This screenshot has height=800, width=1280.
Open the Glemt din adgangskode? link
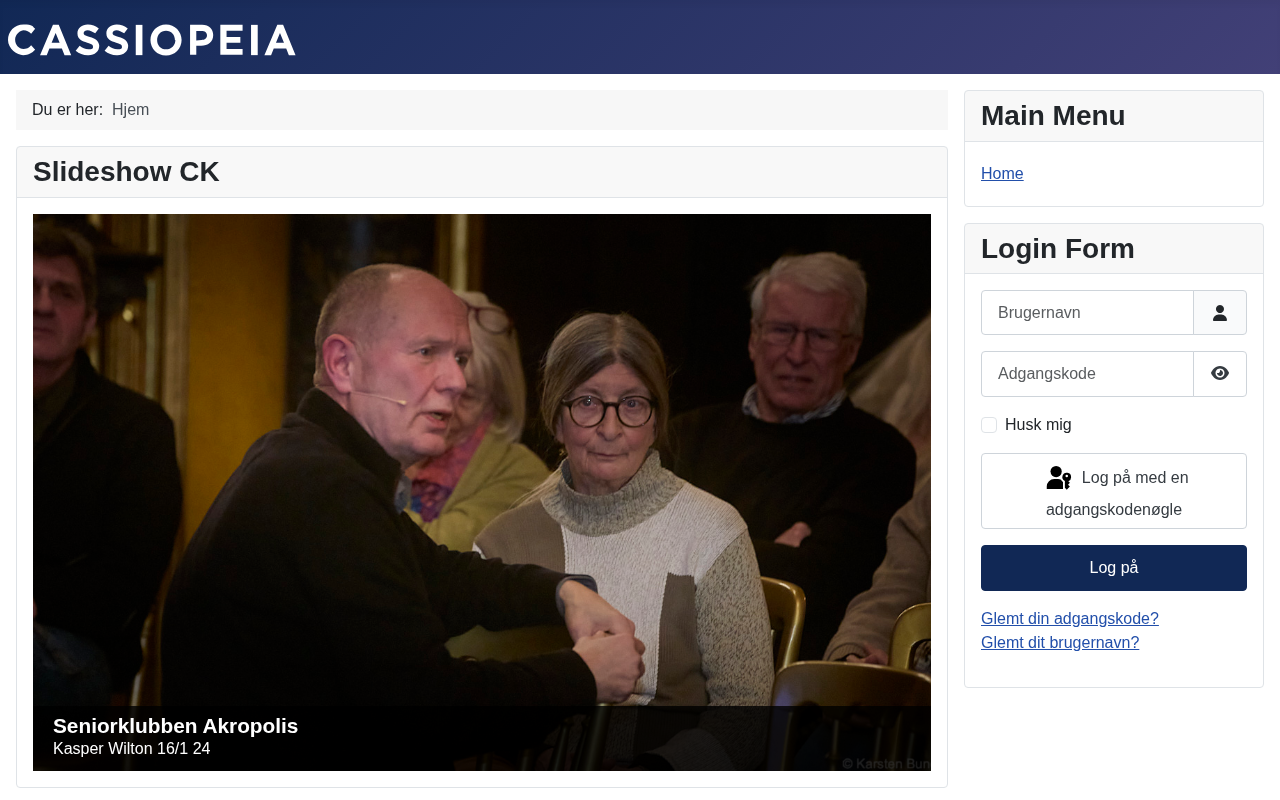click(x=1070, y=619)
